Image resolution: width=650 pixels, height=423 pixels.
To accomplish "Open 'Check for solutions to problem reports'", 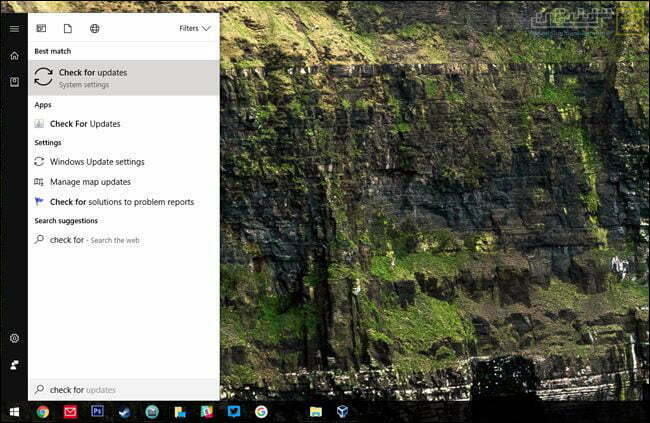I will point(124,202).
